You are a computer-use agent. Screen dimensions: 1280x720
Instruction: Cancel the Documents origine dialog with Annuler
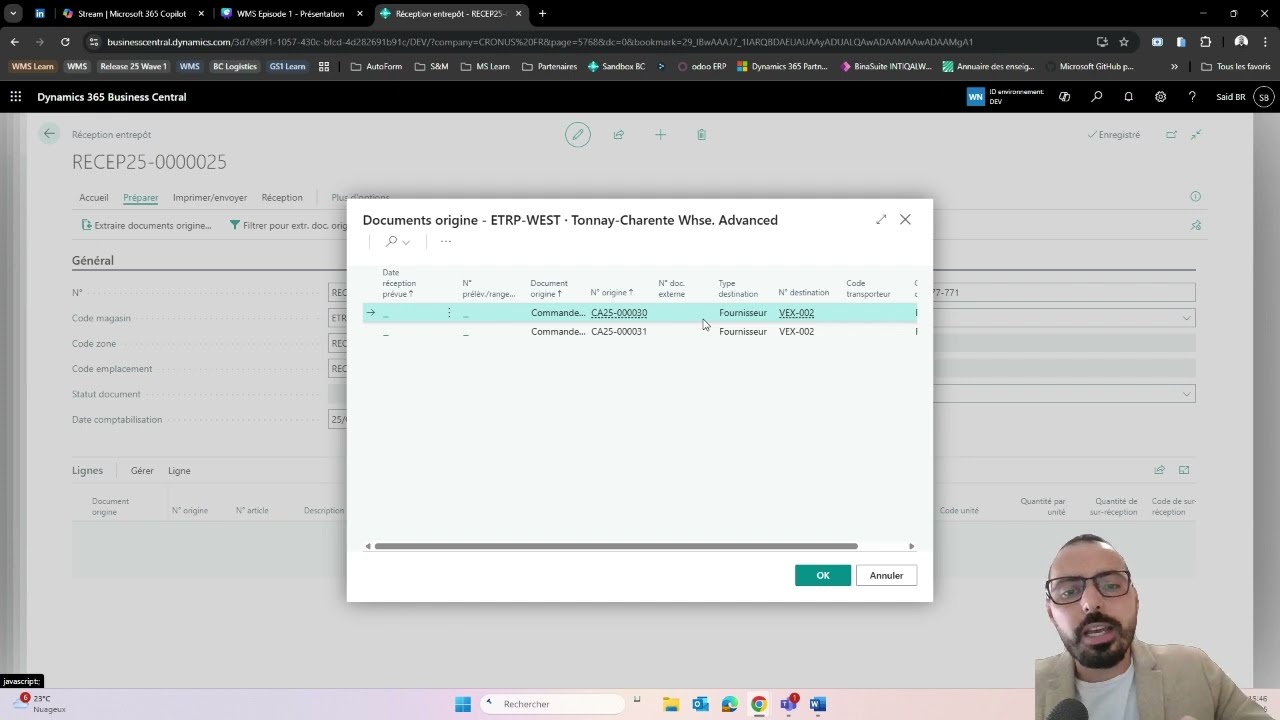pos(886,575)
